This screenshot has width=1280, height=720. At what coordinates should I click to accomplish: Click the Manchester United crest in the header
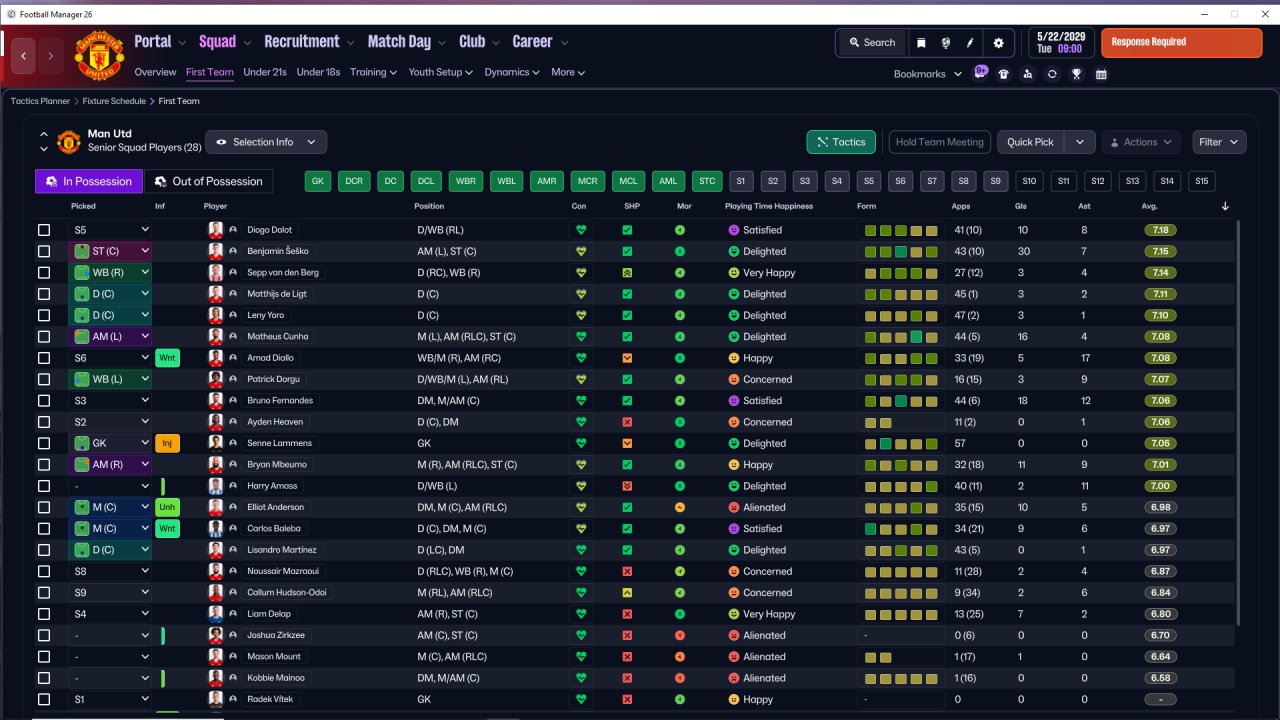(99, 56)
